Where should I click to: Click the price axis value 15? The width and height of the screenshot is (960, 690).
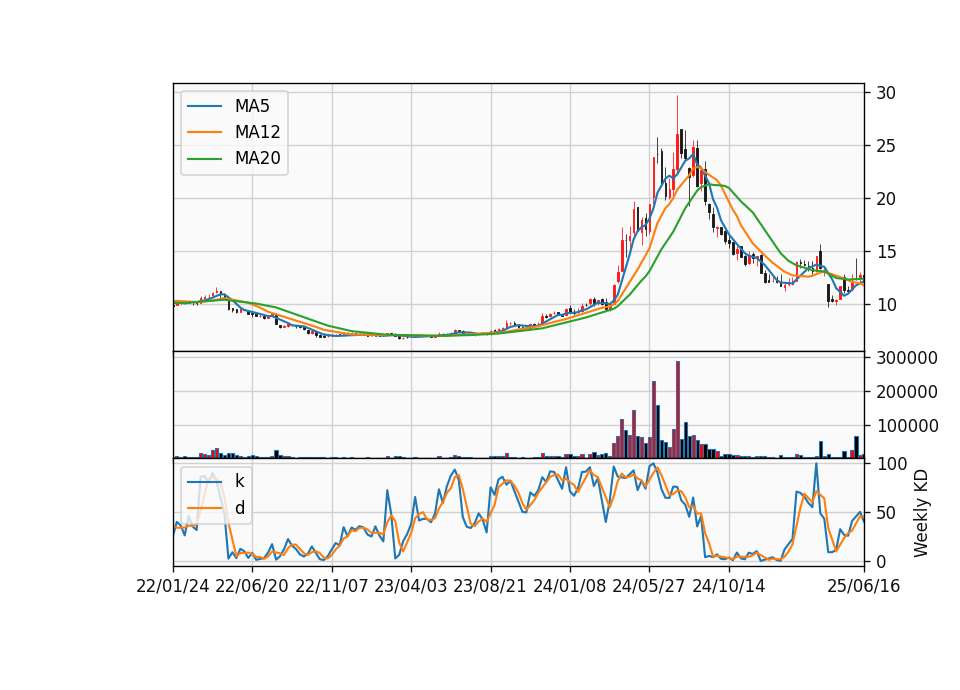click(x=886, y=252)
